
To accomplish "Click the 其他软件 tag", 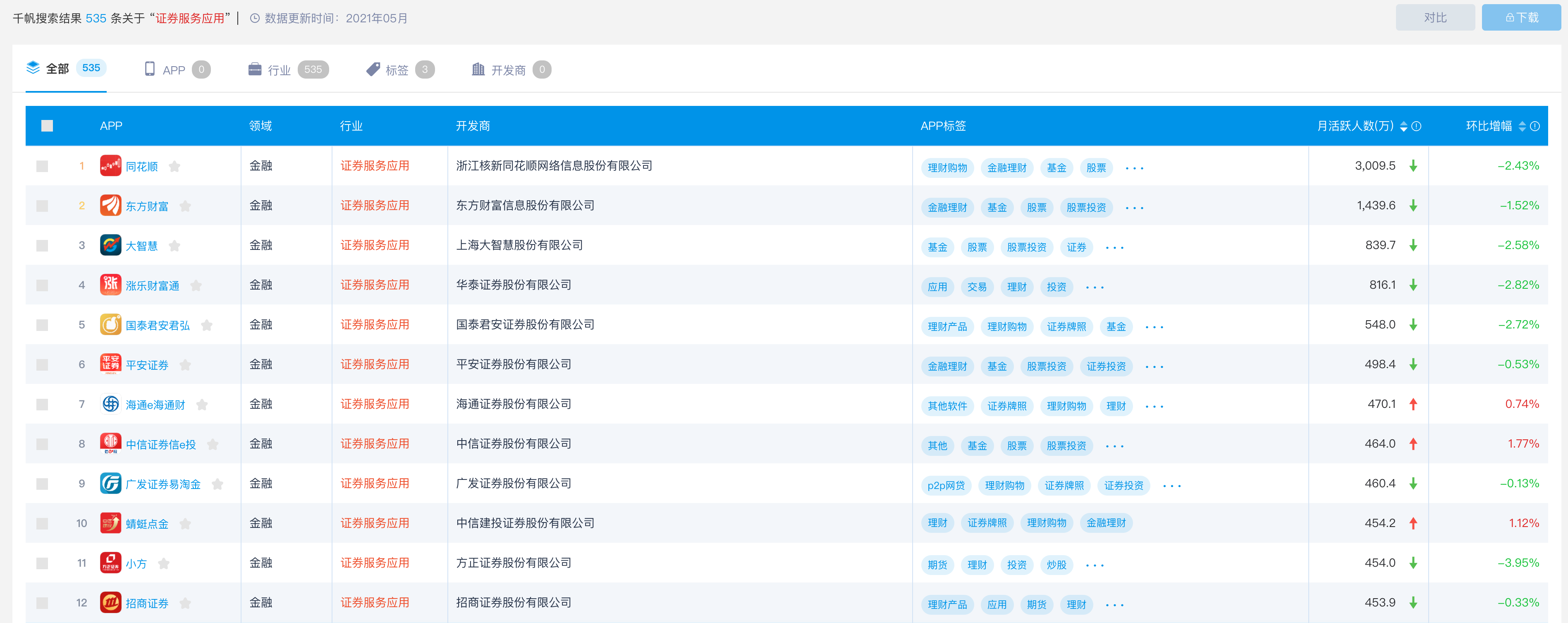I will [x=947, y=406].
